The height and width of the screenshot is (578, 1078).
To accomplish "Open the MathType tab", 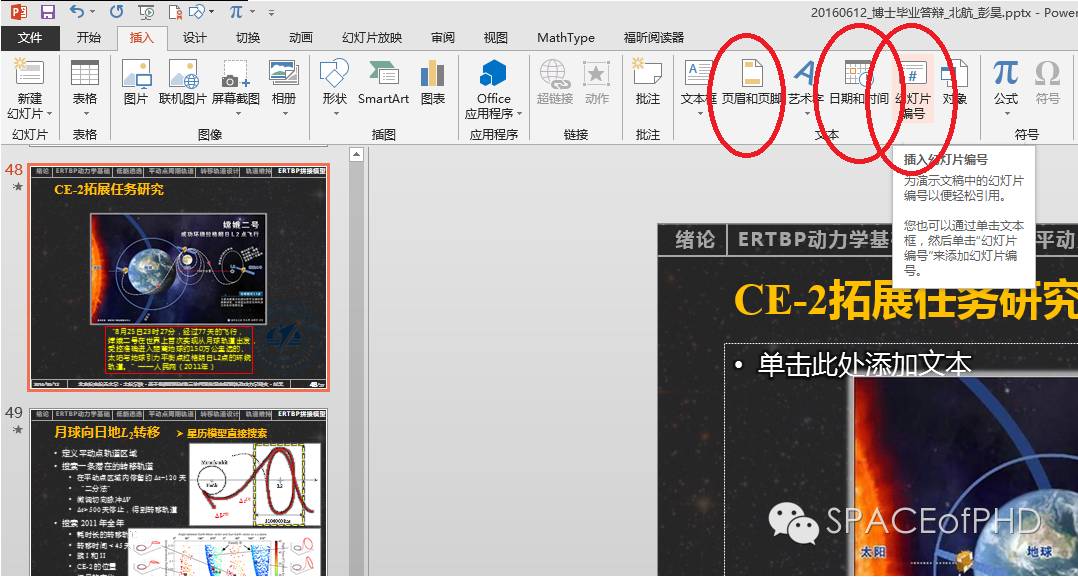I will (565, 38).
